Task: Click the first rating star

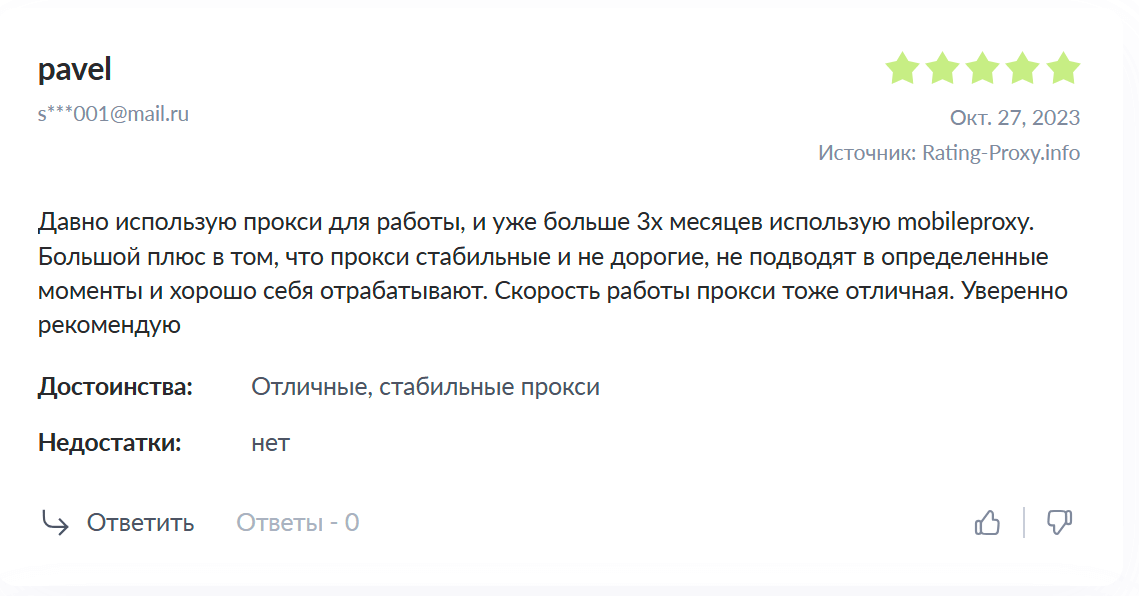Action: 902,69
